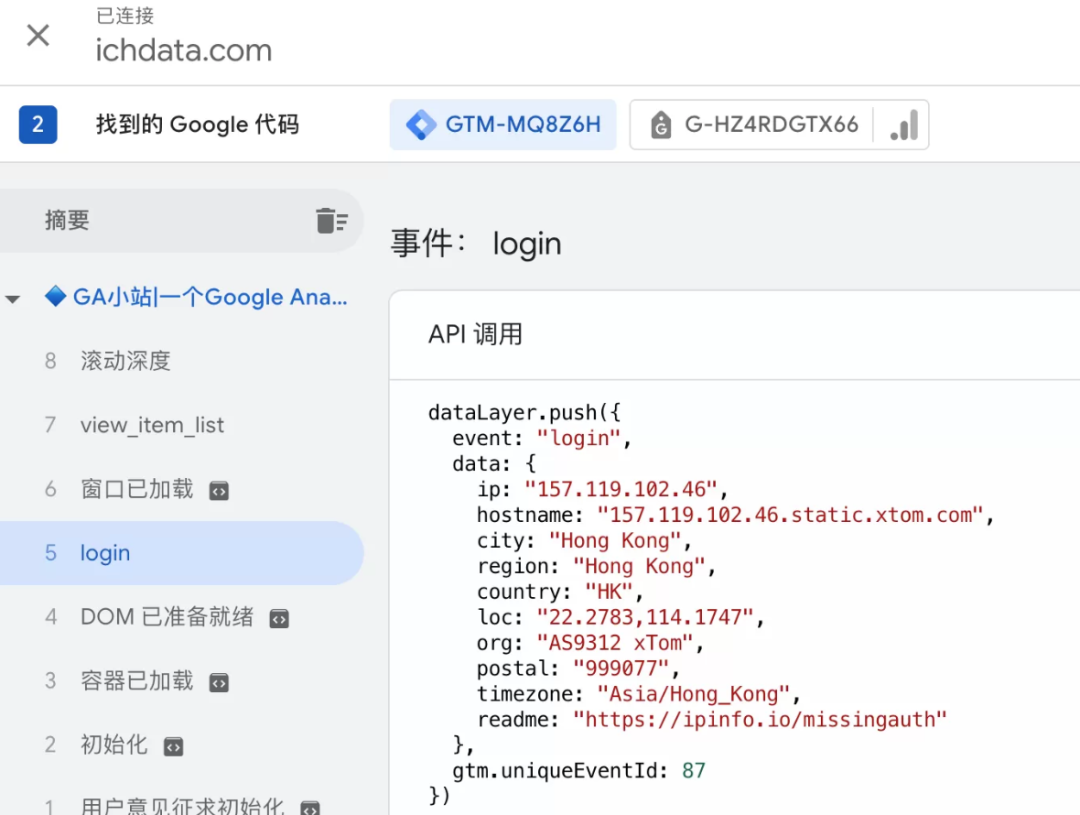Clear events with the trash list icon
1080x815 pixels.
tap(331, 220)
